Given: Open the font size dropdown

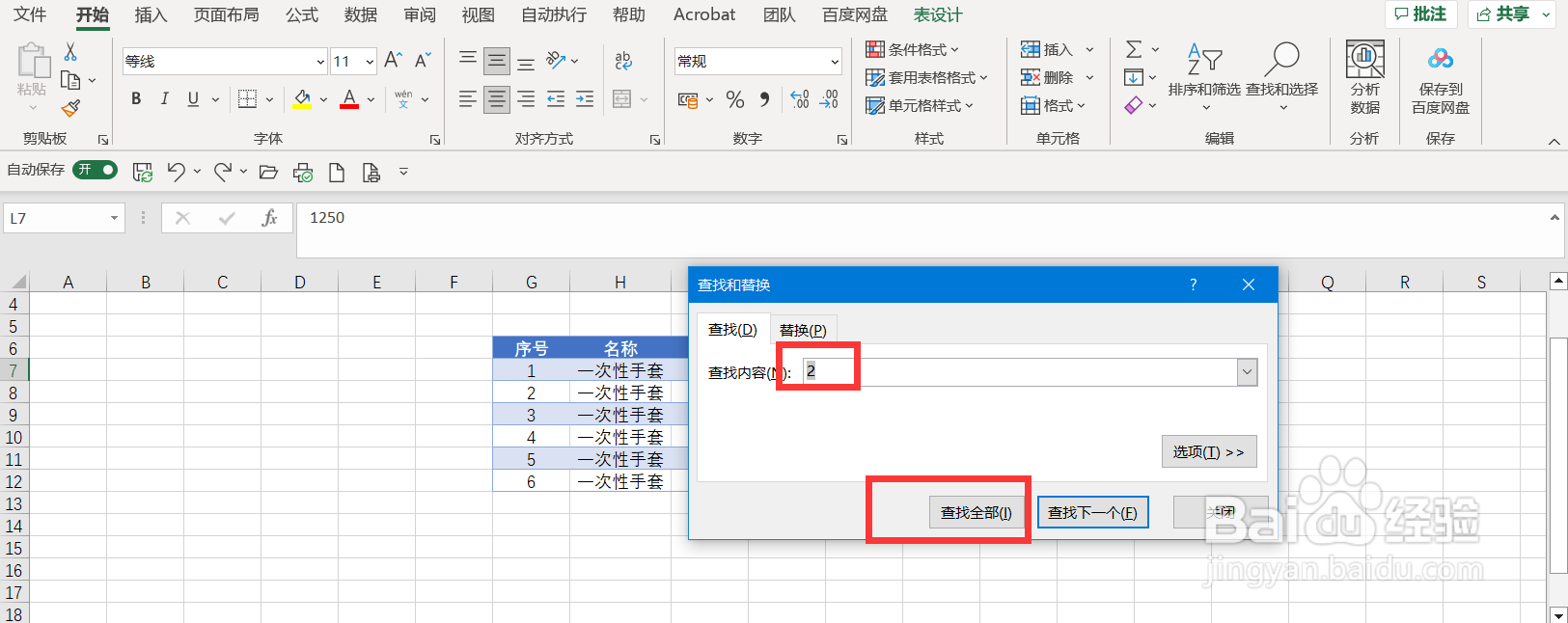Looking at the screenshot, I should tap(370, 62).
